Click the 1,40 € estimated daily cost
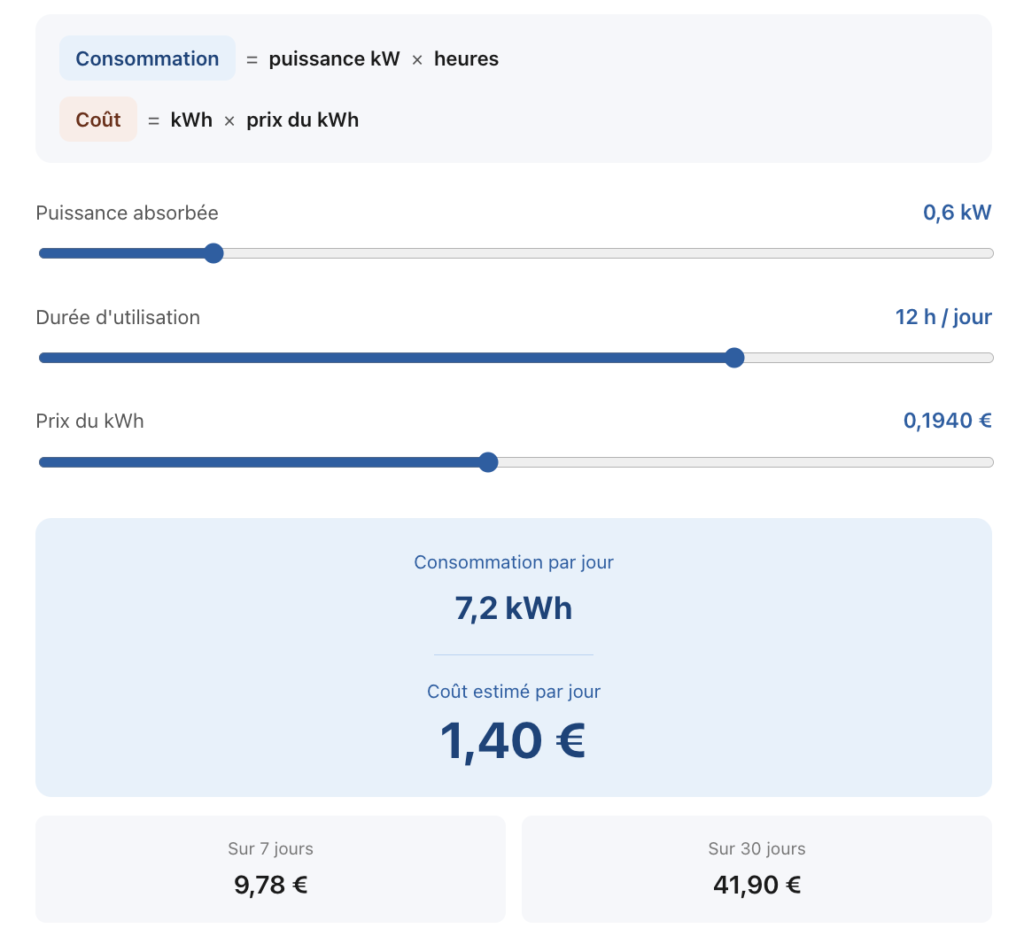The height and width of the screenshot is (944, 1024). tap(513, 741)
